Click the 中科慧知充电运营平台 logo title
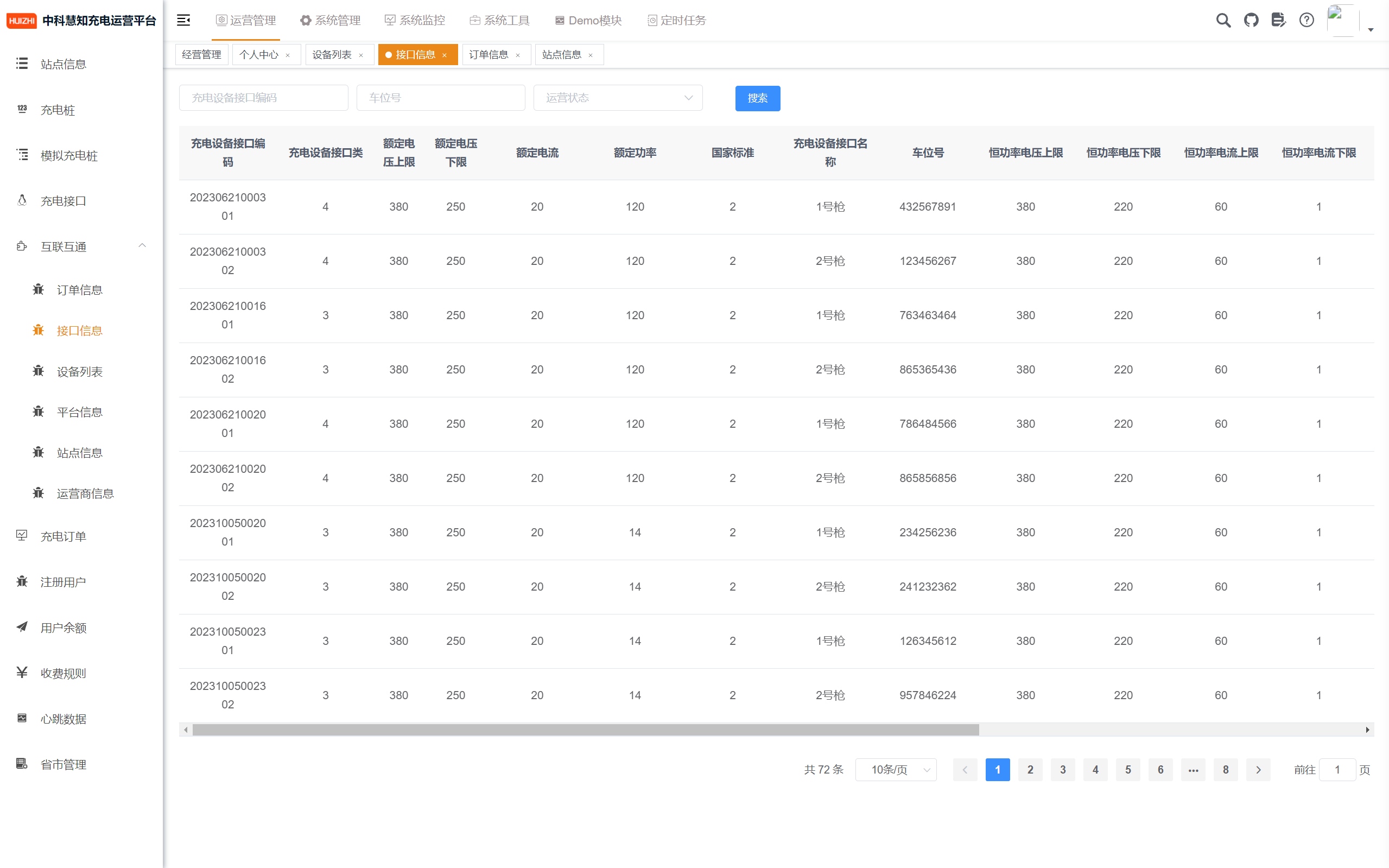Screen dimensions: 1389x868 pos(99,21)
